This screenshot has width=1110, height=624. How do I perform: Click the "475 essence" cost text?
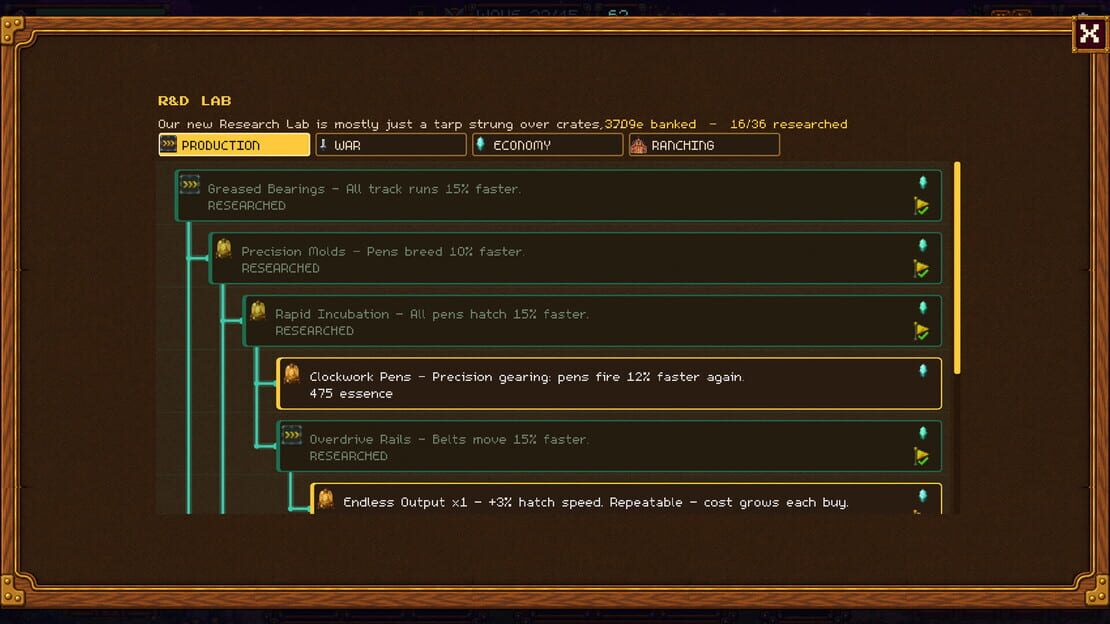point(351,394)
